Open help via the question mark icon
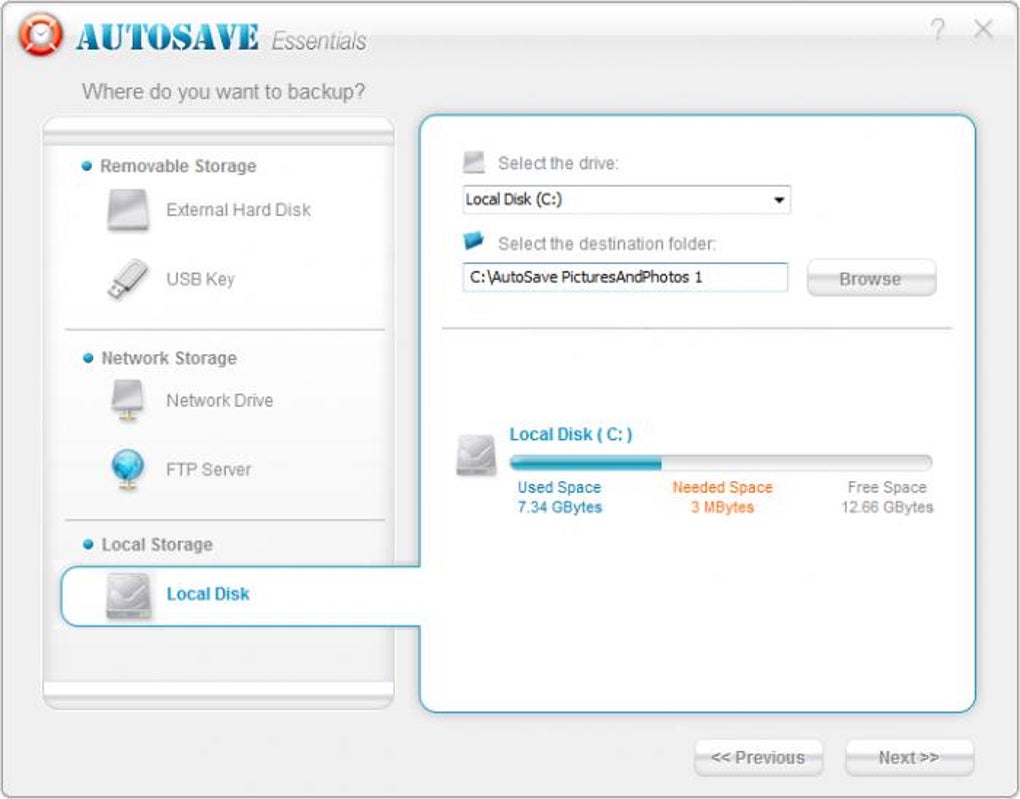 (937, 29)
